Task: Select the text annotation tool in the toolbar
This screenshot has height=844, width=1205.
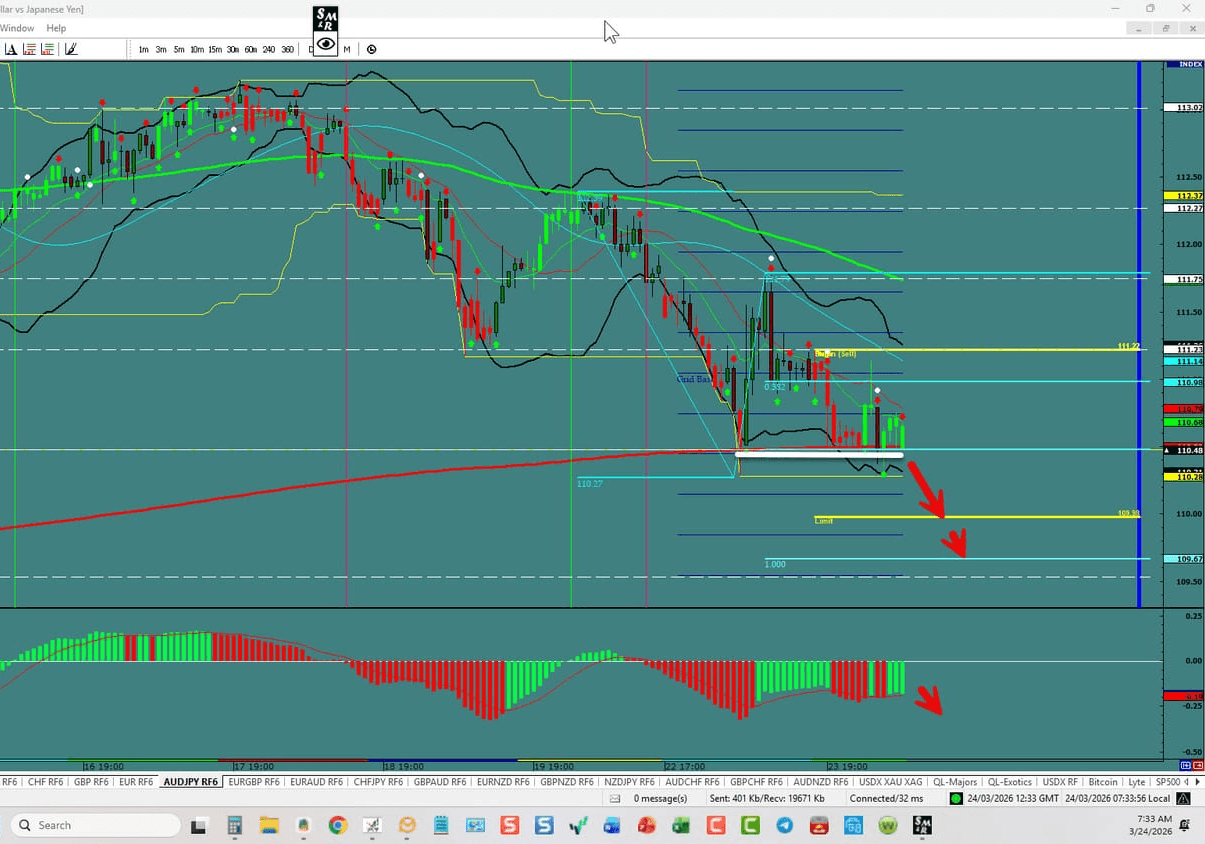Action: (10, 48)
